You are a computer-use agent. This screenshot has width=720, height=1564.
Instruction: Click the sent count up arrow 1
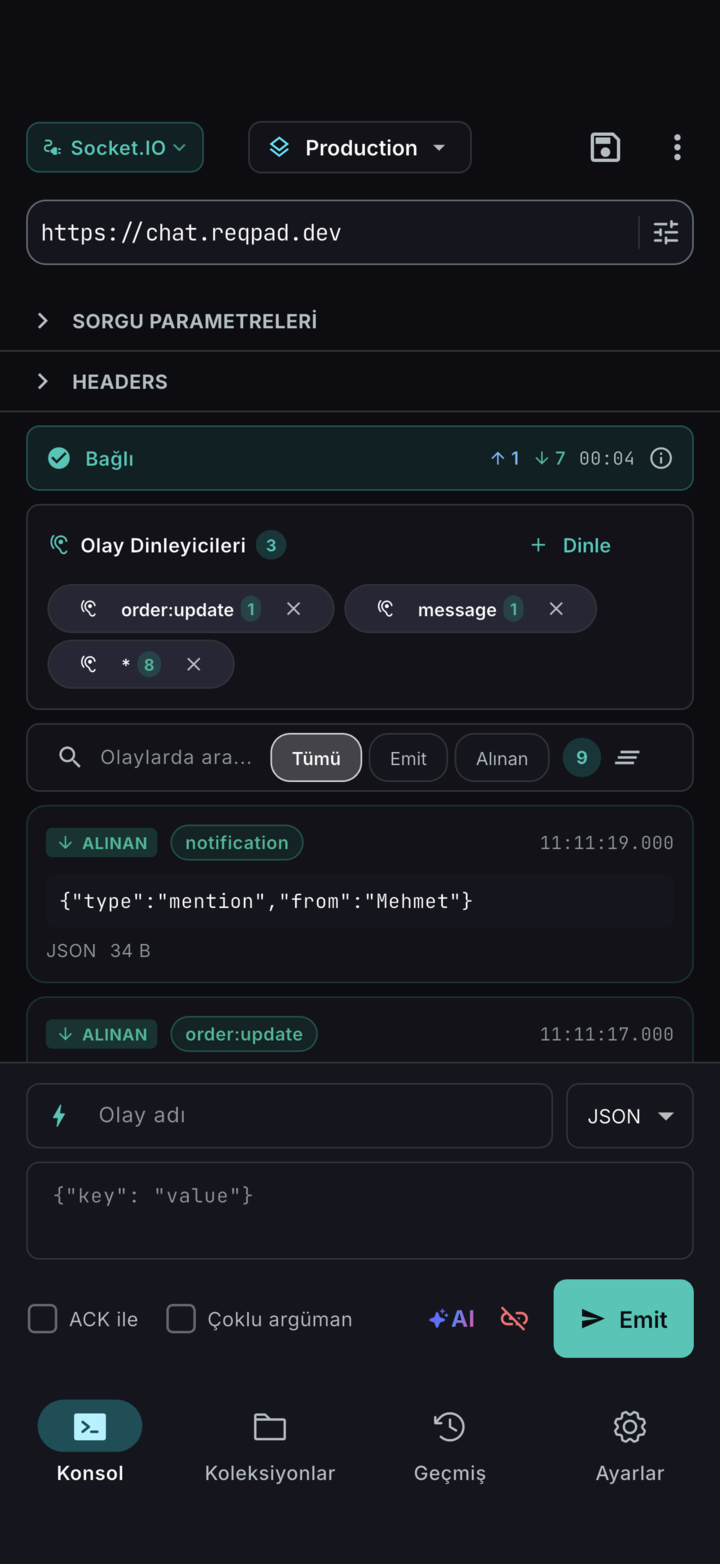[x=505, y=458]
